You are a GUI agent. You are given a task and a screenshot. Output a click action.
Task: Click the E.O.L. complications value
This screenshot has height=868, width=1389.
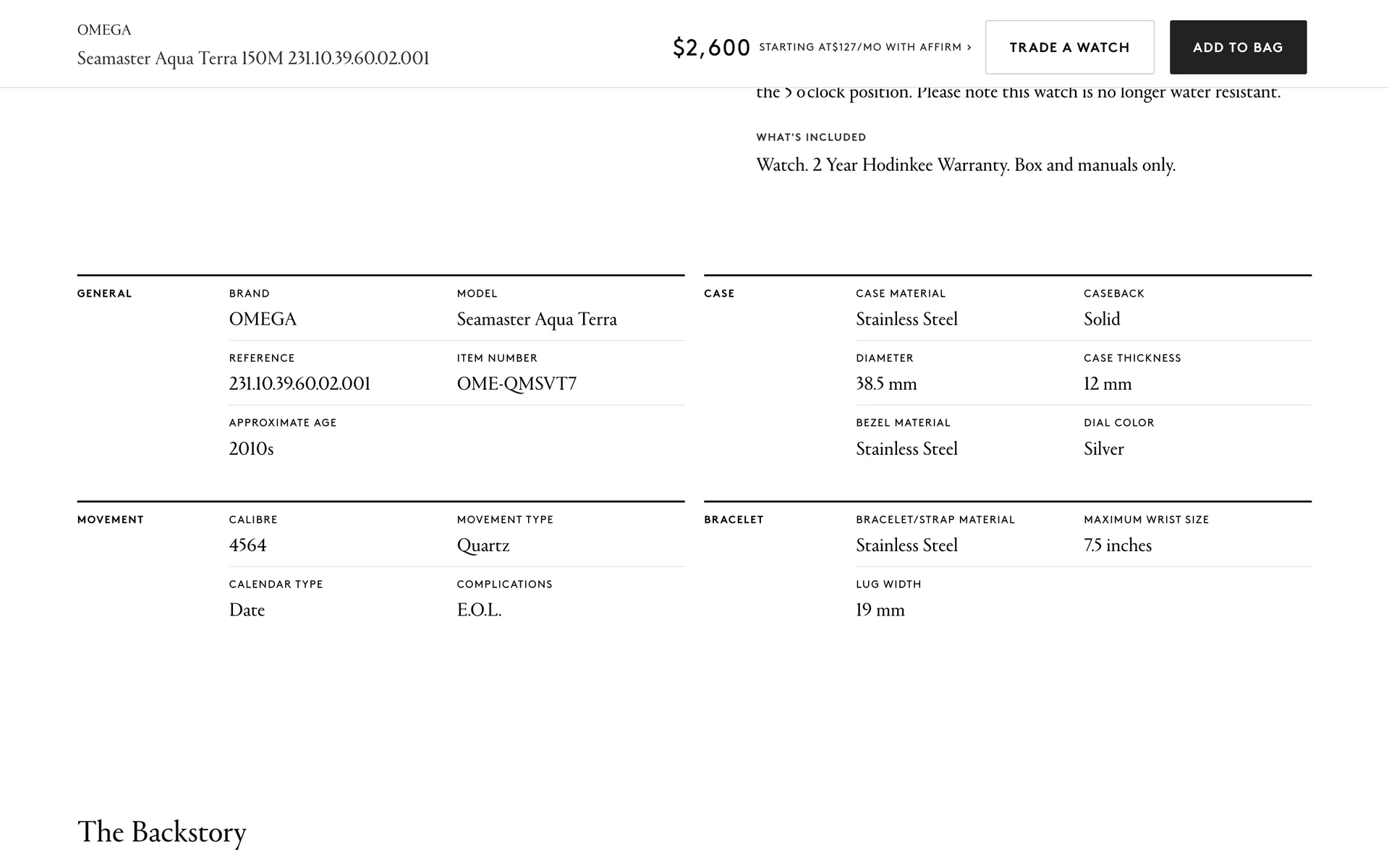(x=479, y=610)
